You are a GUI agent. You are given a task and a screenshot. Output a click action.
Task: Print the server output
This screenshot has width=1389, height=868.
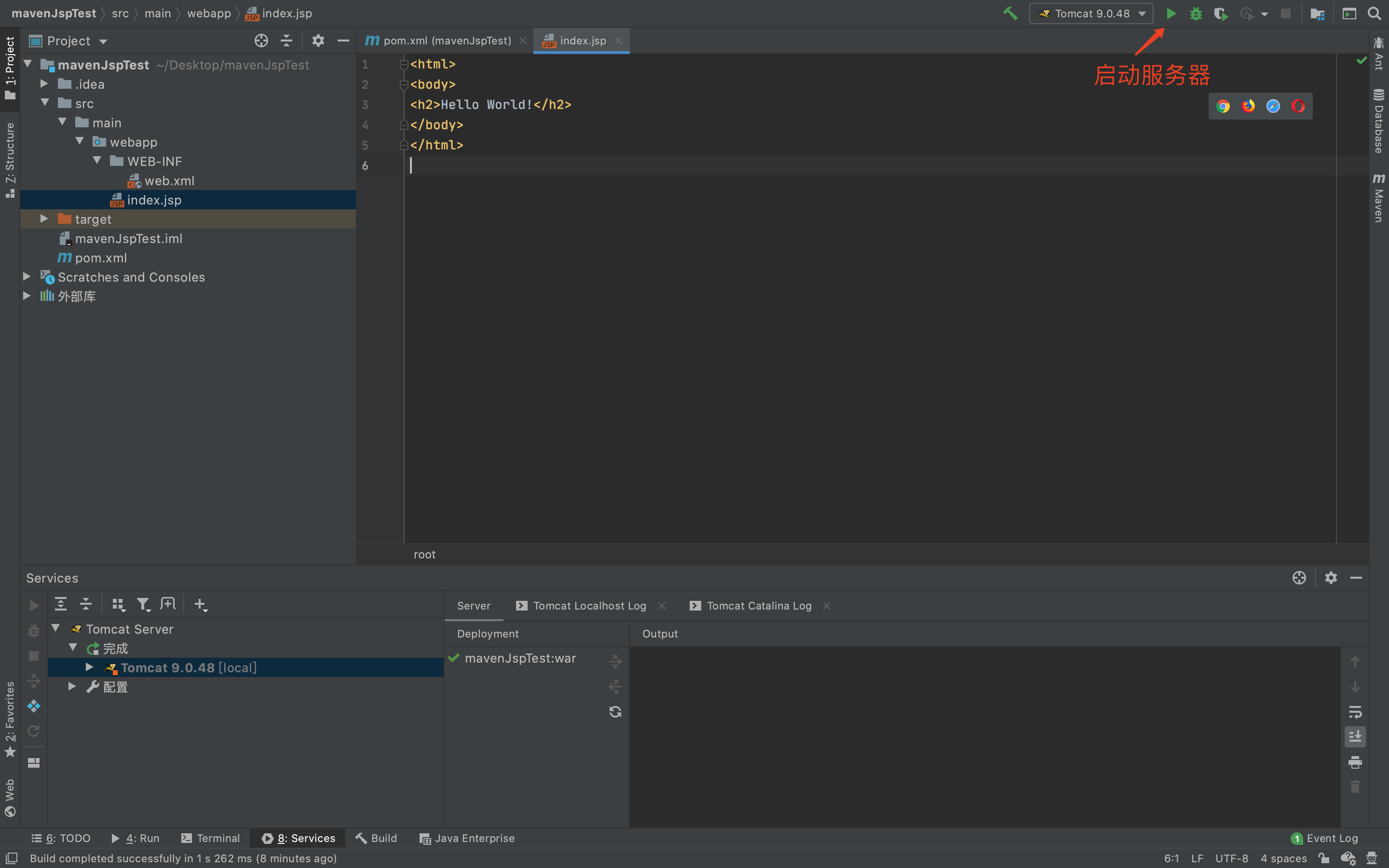tap(1355, 762)
